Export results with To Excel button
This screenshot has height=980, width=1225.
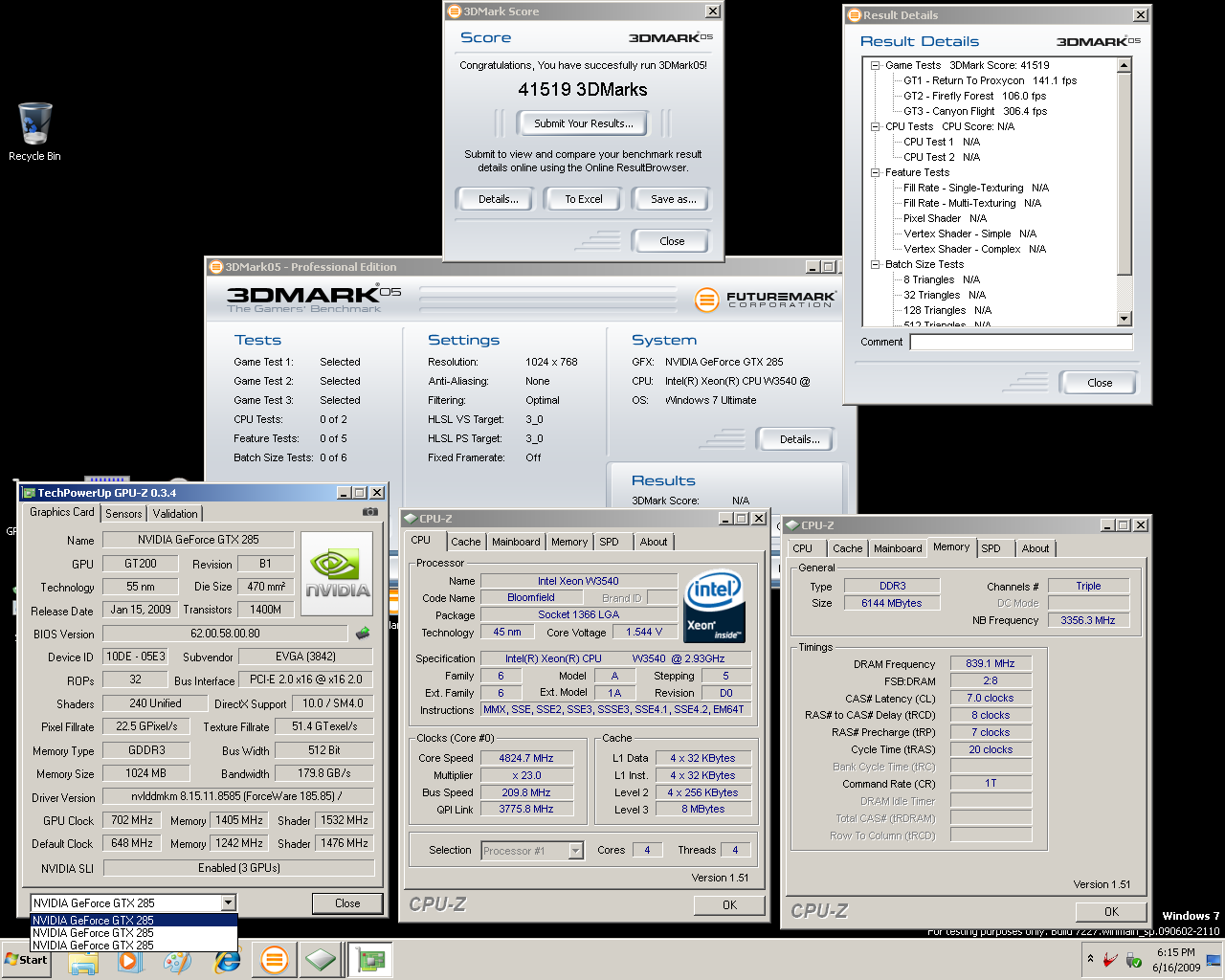click(x=583, y=199)
